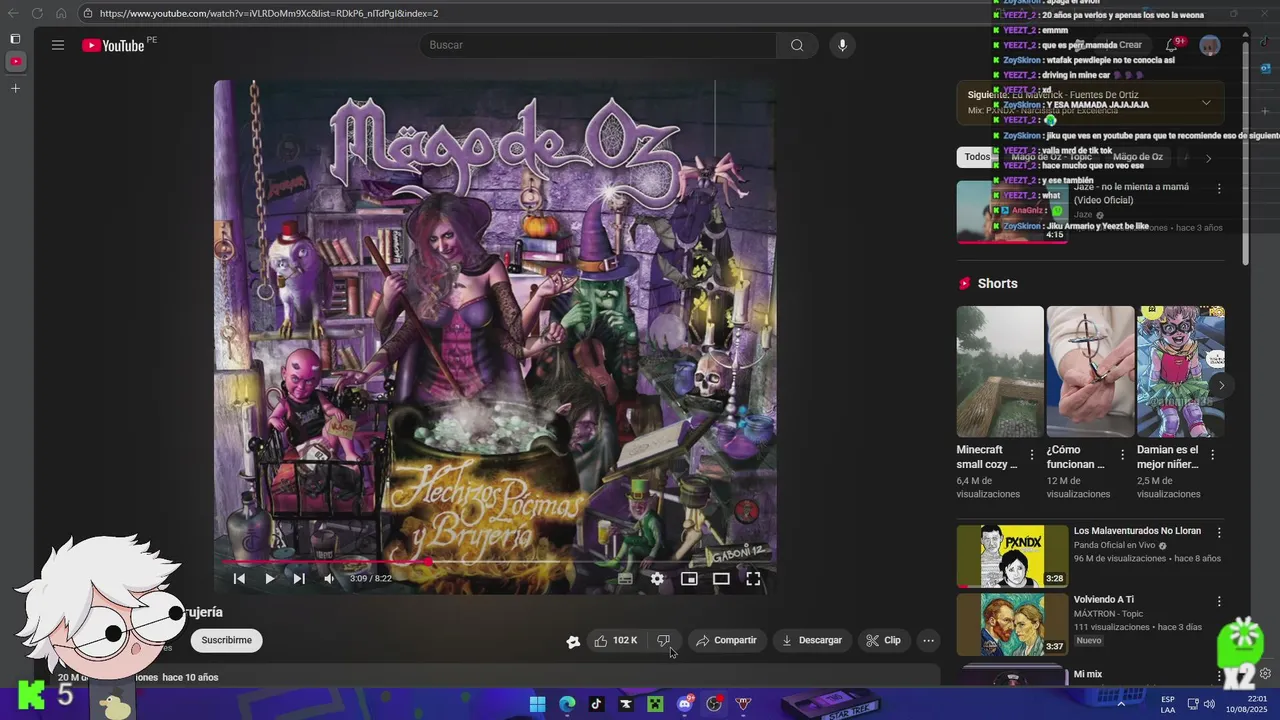Seek on the red video progress bar
The image size is (1280, 720).
[x=496, y=562]
